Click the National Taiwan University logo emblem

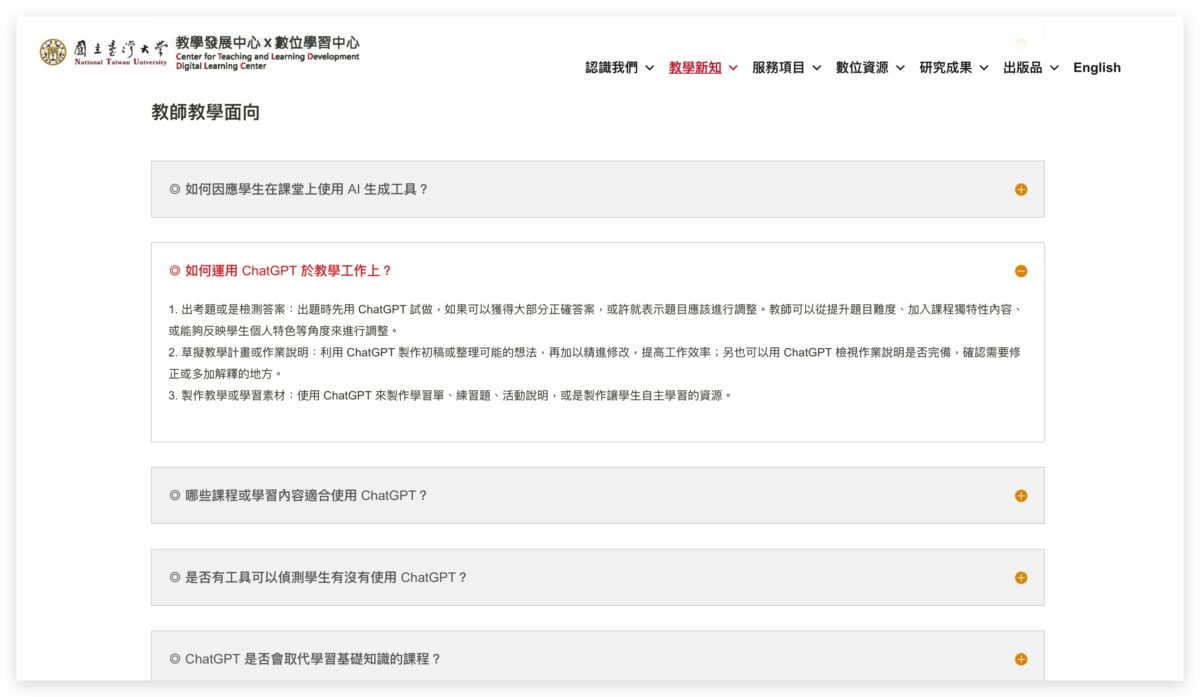[53, 52]
